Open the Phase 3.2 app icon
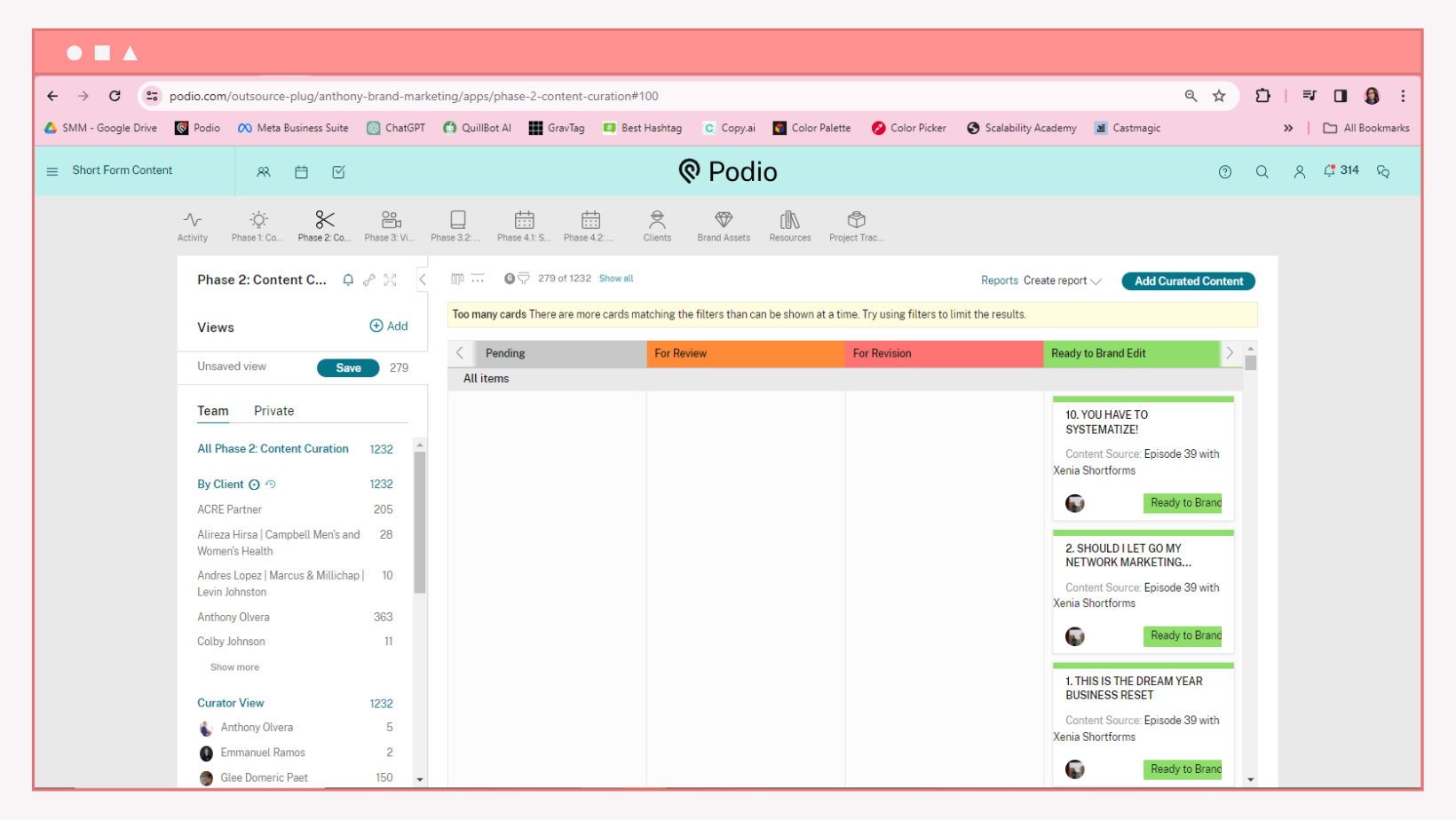 point(456,225)
